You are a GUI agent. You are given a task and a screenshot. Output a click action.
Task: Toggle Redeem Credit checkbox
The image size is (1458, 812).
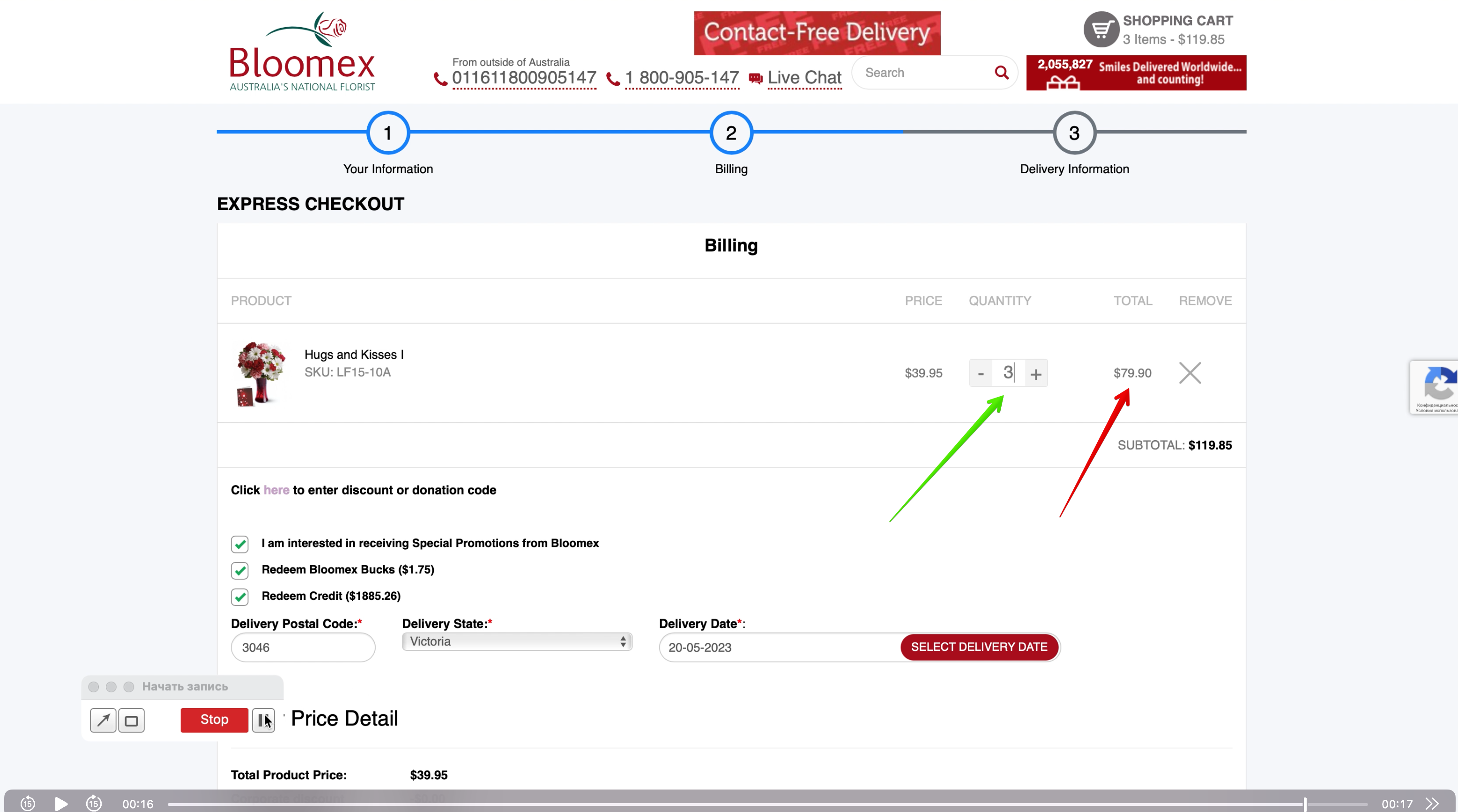pos(240,597)
